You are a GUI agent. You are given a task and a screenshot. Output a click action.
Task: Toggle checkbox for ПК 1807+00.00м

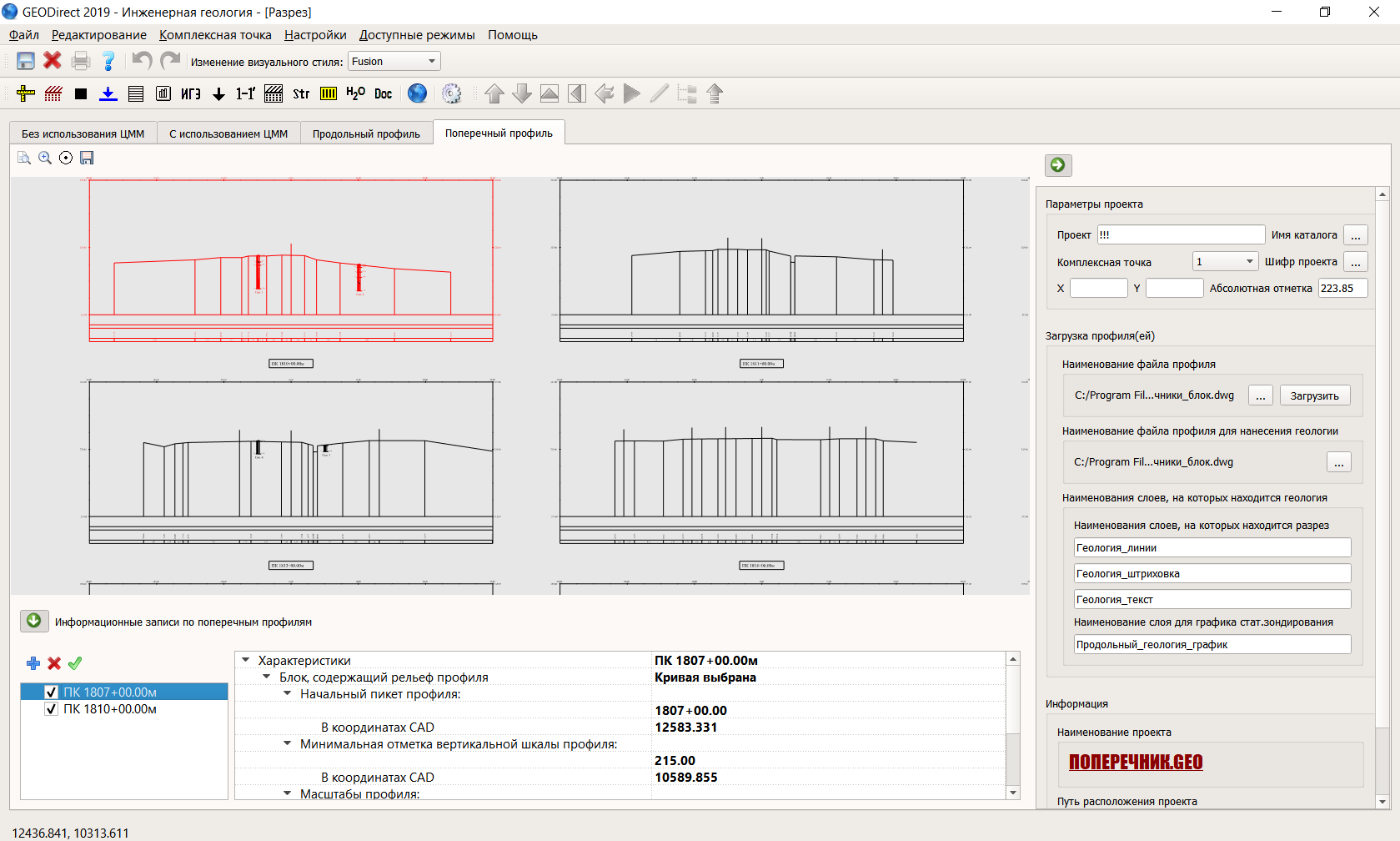click(51, 692)
